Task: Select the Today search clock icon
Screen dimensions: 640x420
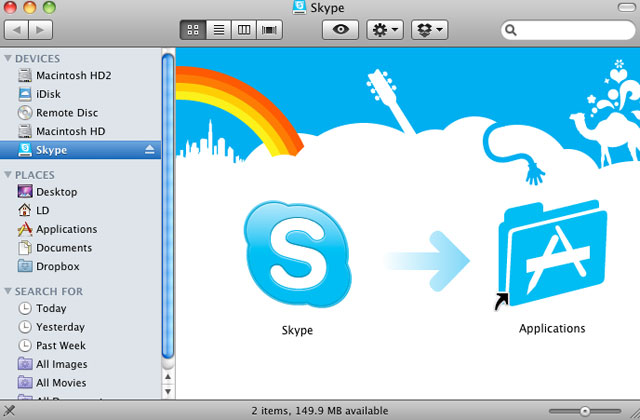Action: [25, 308]
